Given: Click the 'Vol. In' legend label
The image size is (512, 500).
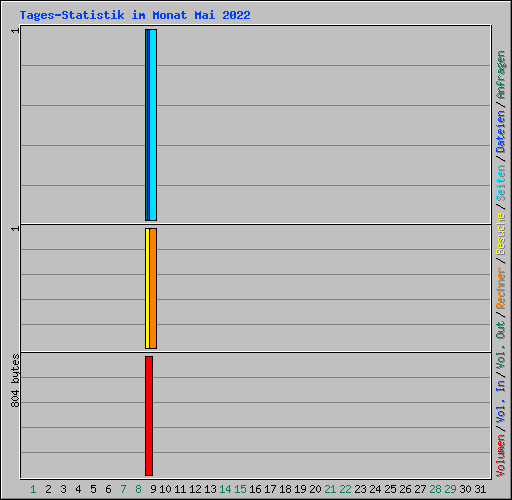Looking at the screenshot, I should point(501,402).
